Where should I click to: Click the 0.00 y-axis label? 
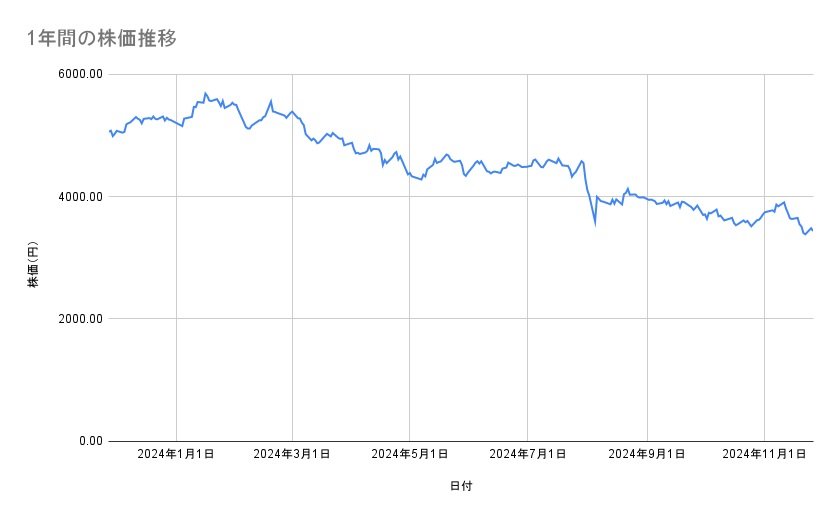click(88, 441)
